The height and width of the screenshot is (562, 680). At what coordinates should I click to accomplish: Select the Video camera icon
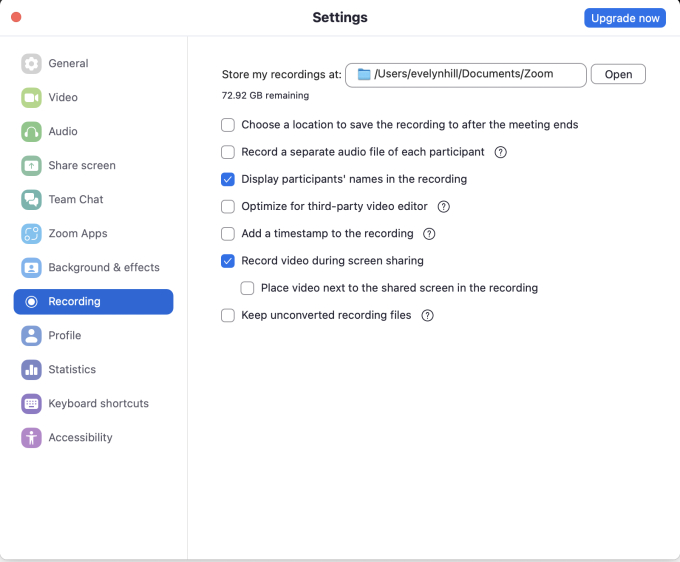click(31, 98)
